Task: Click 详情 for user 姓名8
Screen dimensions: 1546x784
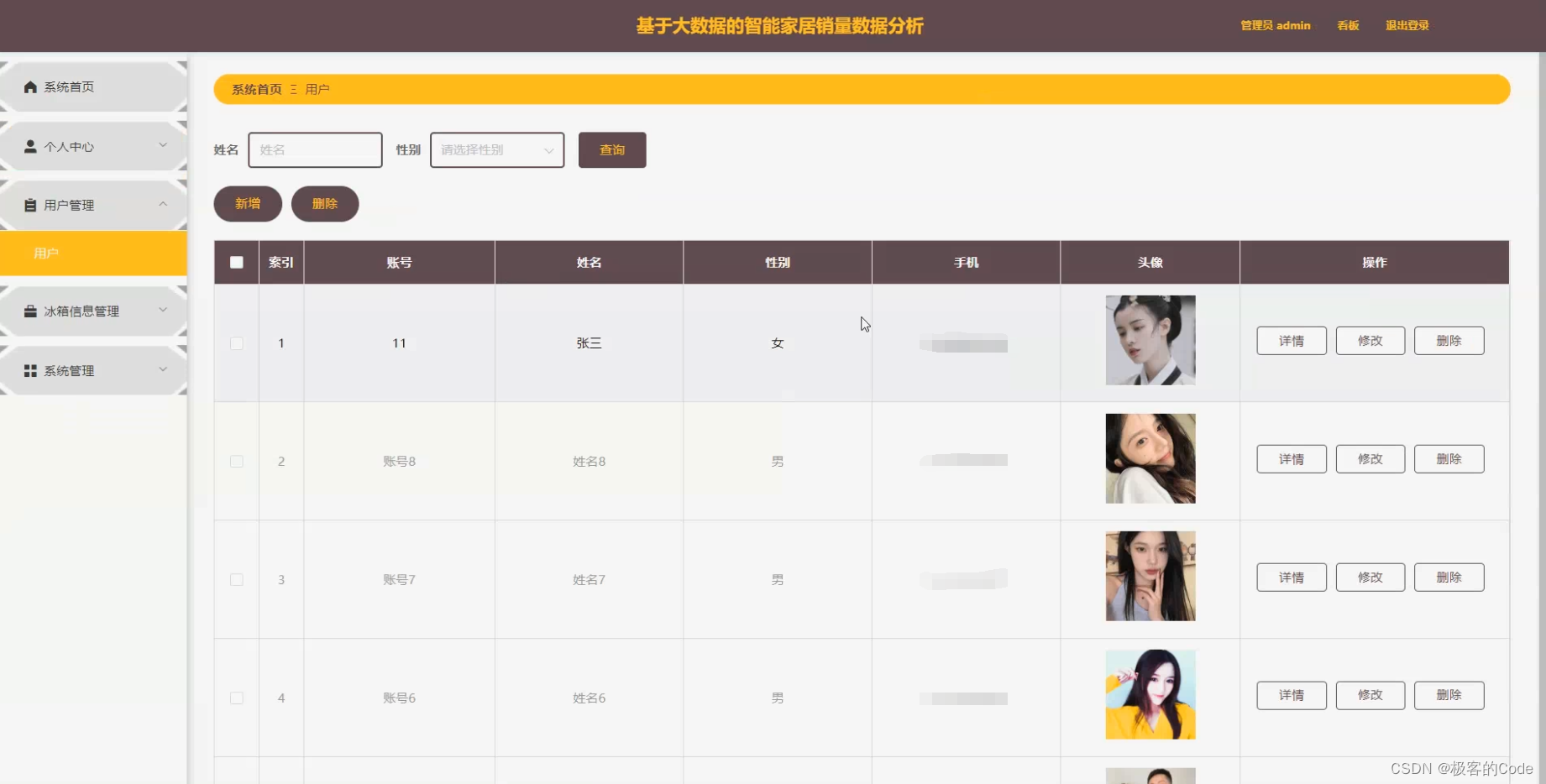Action: point(1292,459)
